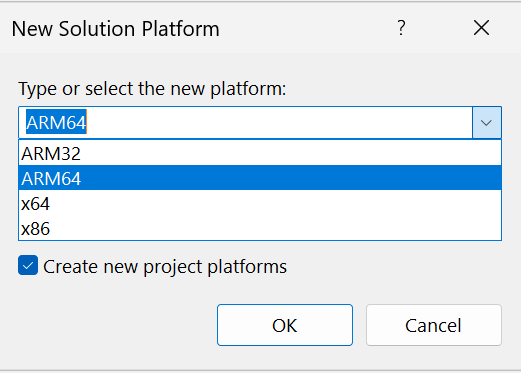Collapse the platform list via chevron arrow

pyautogui.click(x=486, y=123)
